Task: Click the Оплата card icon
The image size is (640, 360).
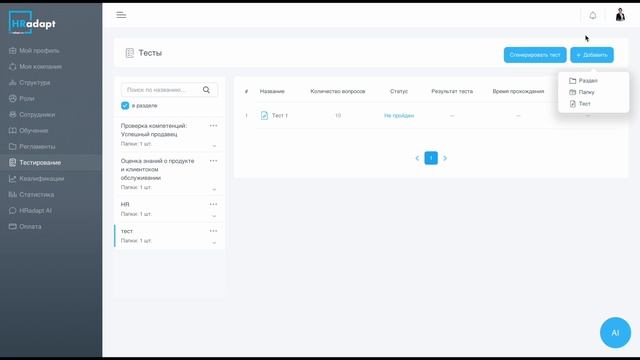Action: tap(13, 227)
